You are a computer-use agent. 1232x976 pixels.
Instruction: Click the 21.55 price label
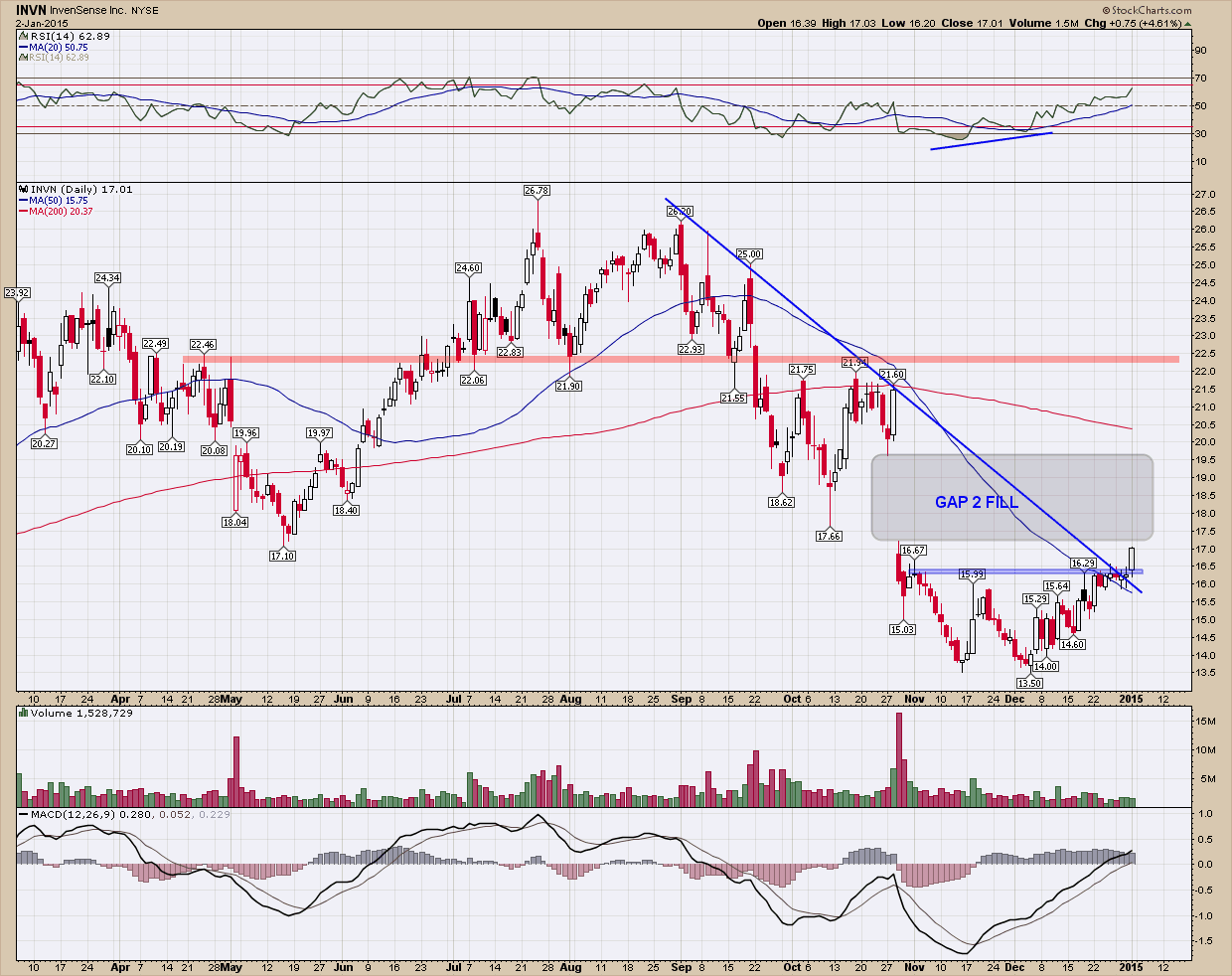tap(733, 399)
